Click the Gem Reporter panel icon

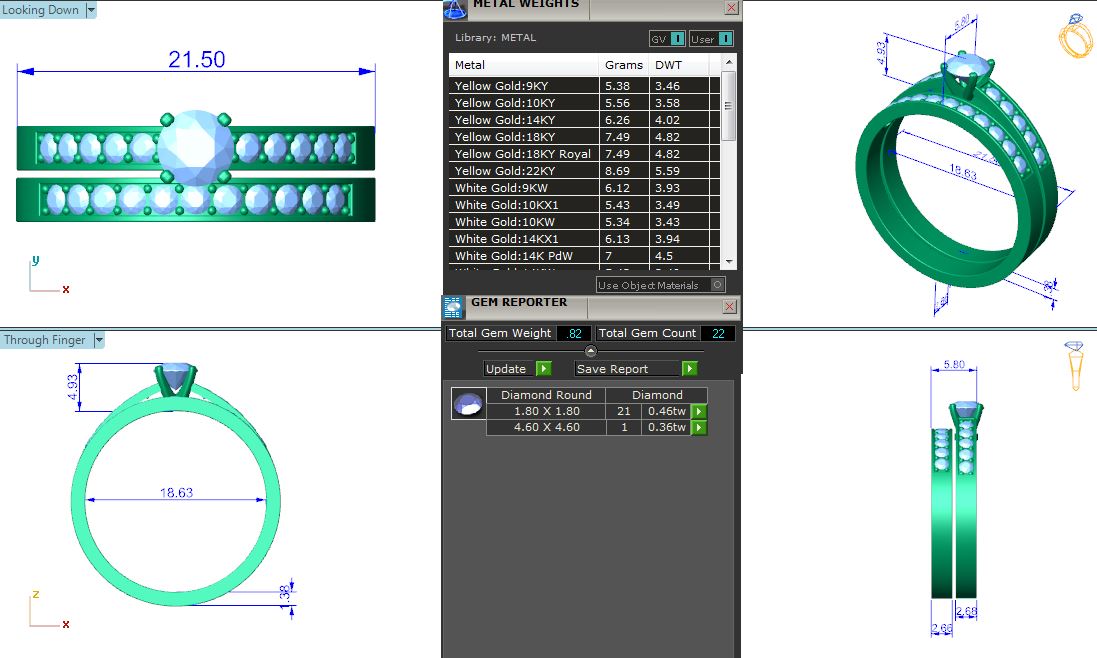(455, 306)
